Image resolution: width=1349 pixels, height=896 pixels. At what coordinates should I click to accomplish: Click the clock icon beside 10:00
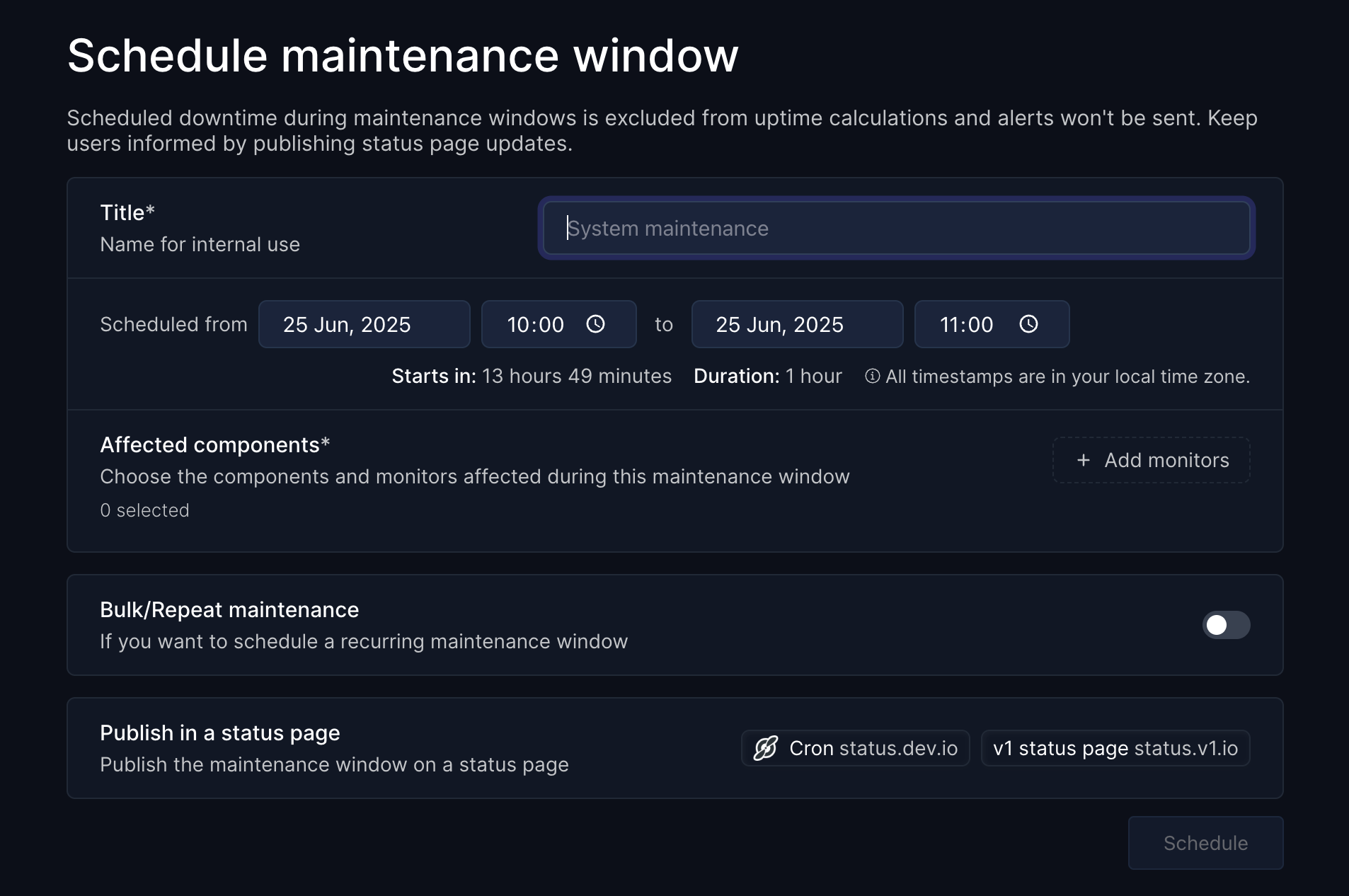pyautogui.click(x=596, y=324)
